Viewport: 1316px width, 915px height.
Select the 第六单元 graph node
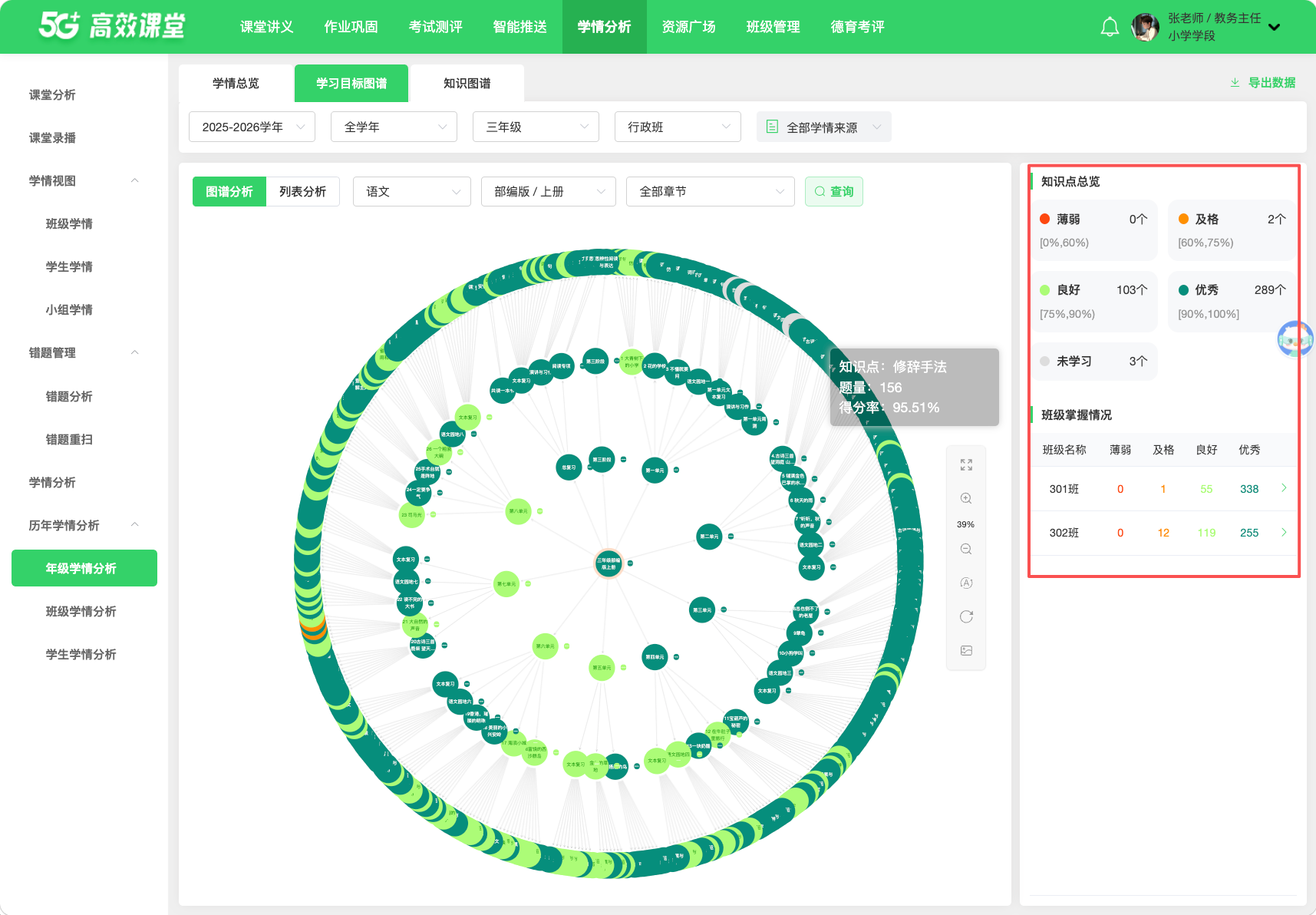pyautogui.click(x=546, y=646)
